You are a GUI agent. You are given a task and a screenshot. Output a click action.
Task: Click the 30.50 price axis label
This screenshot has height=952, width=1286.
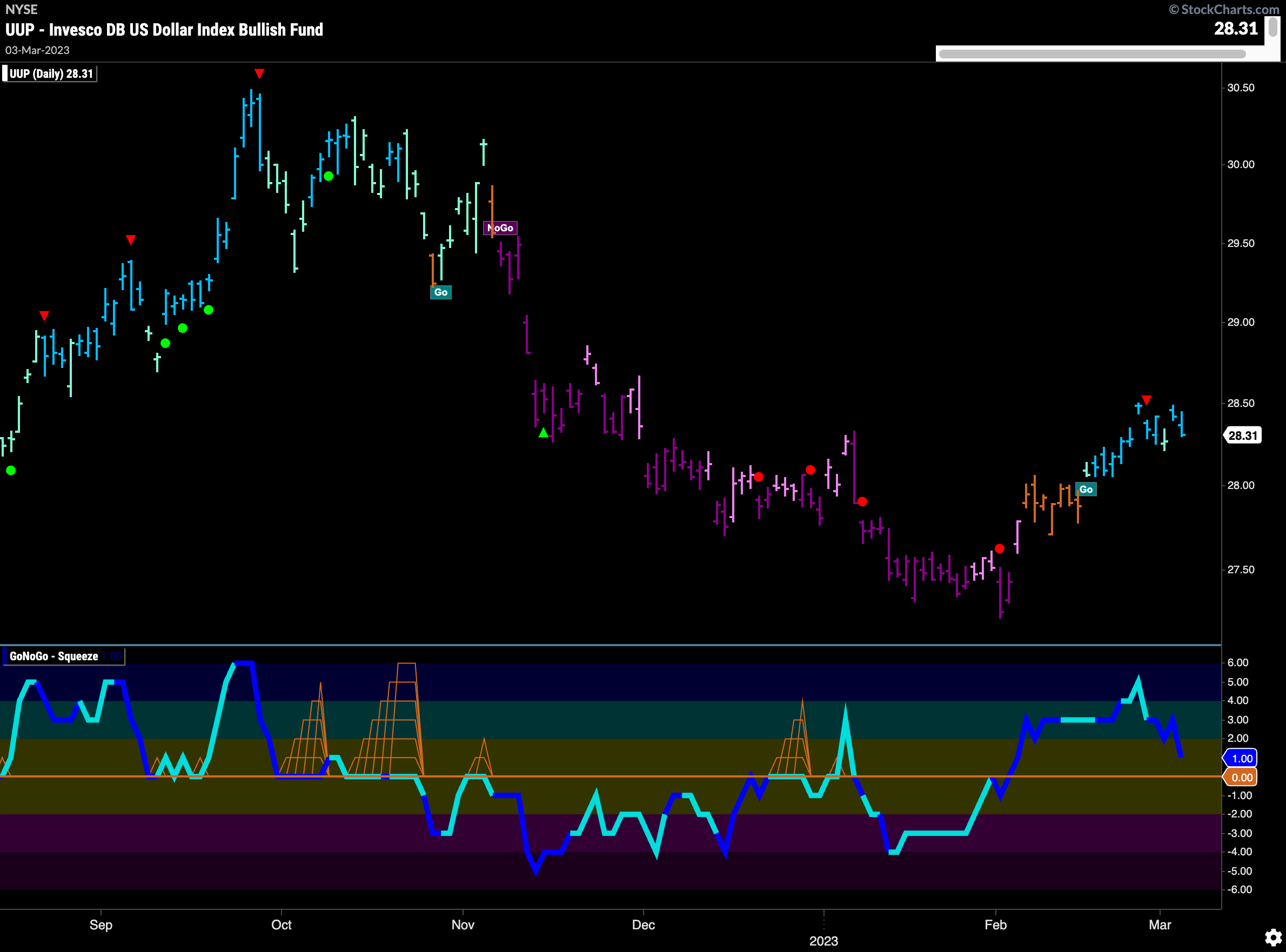1241,88
